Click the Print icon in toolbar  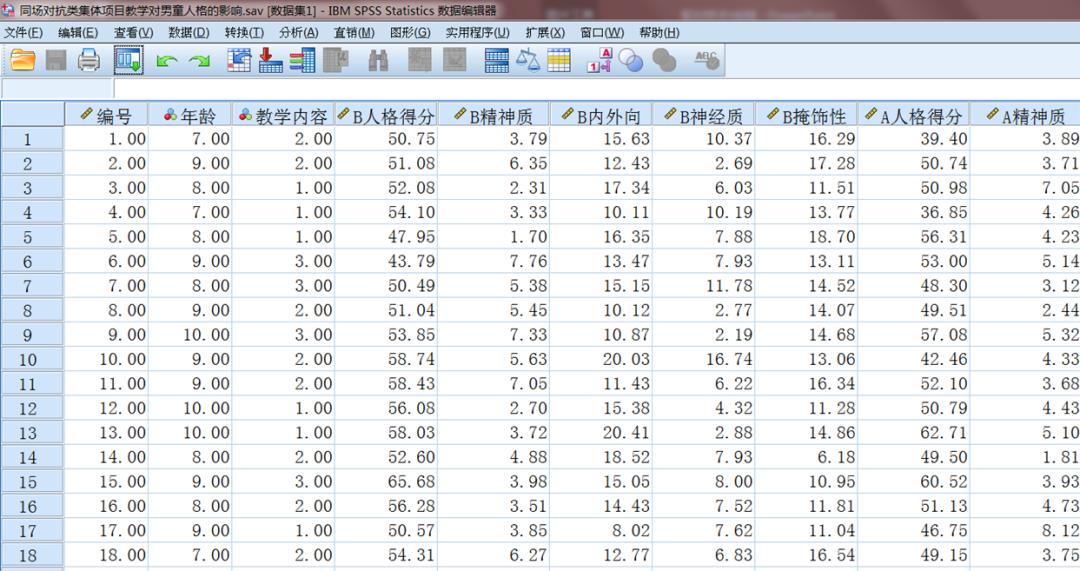click(x=89, y=61)
